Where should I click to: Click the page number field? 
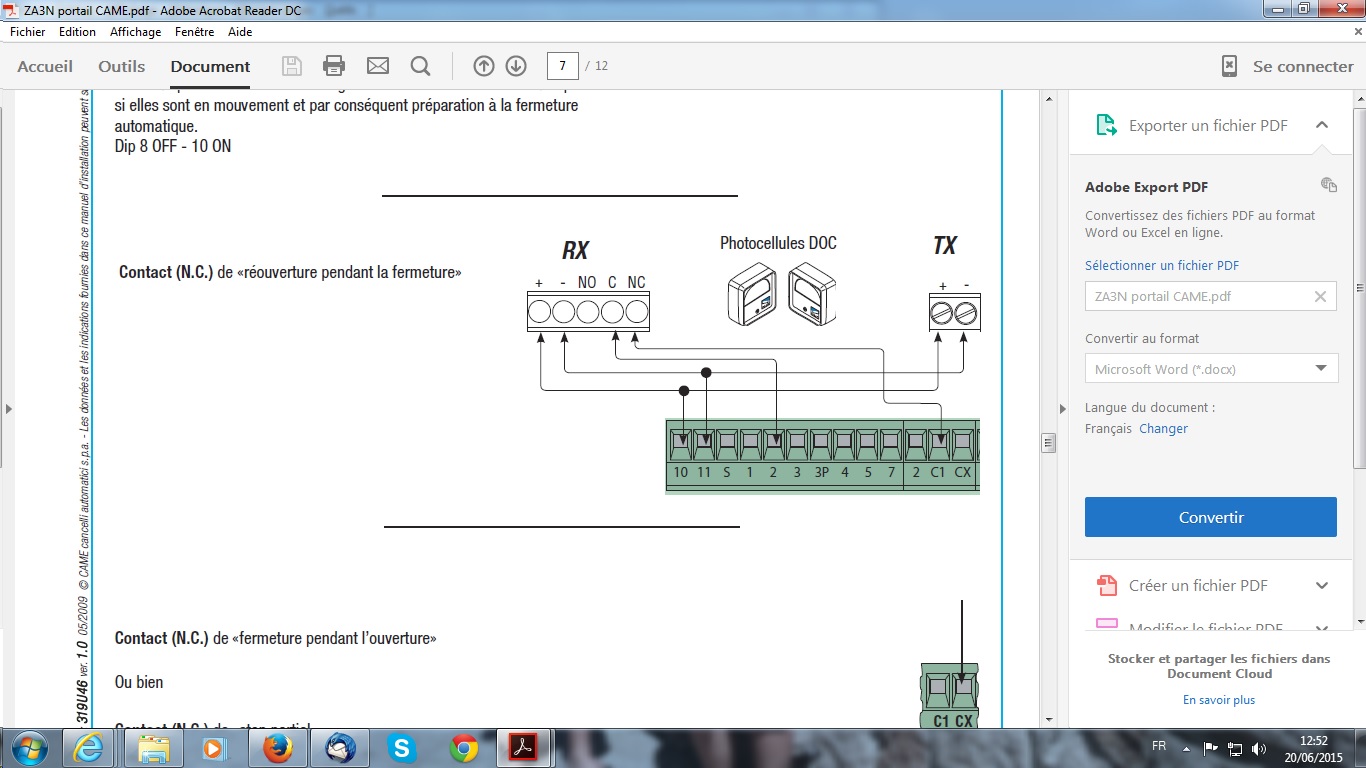[563, 66]
